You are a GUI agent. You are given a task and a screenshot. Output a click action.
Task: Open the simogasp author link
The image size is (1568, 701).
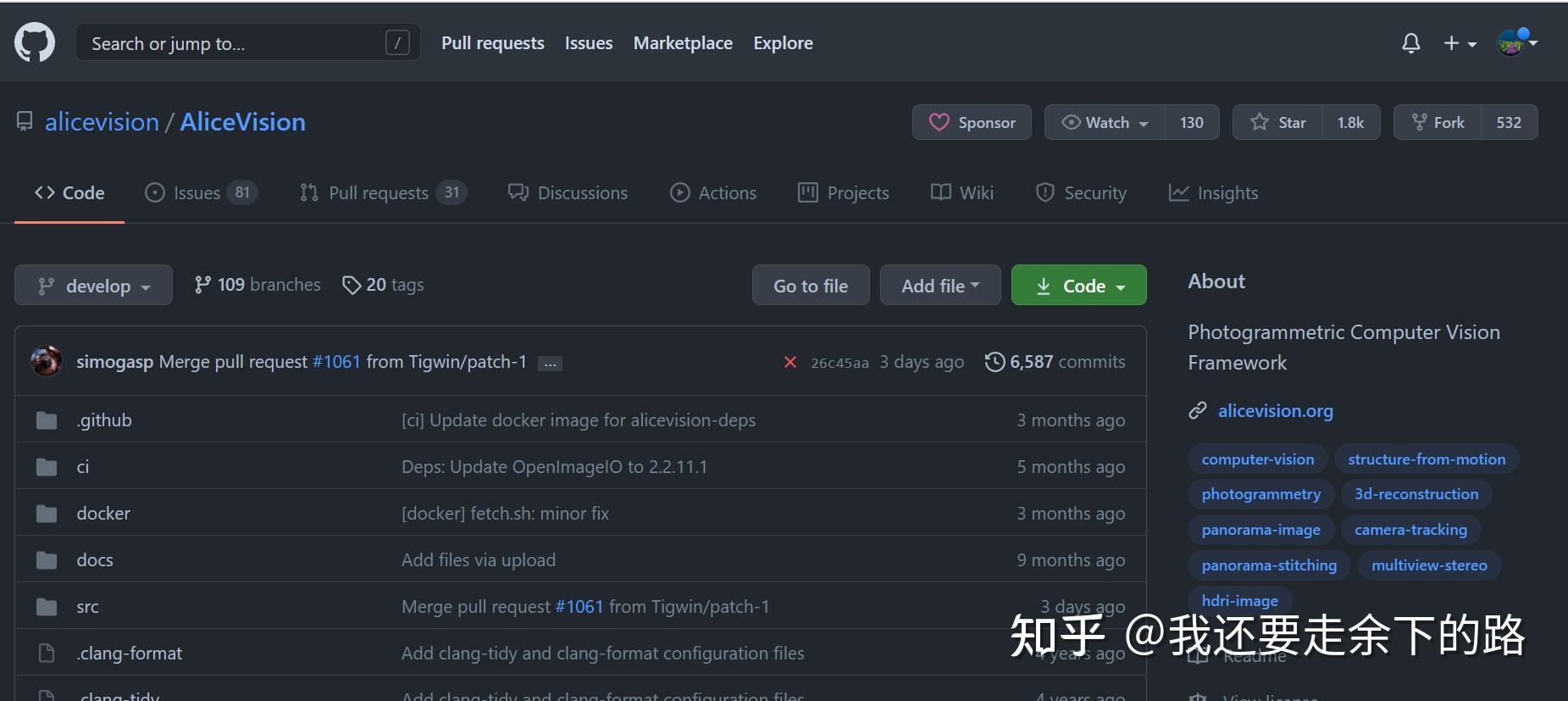(x=114, y=362)
